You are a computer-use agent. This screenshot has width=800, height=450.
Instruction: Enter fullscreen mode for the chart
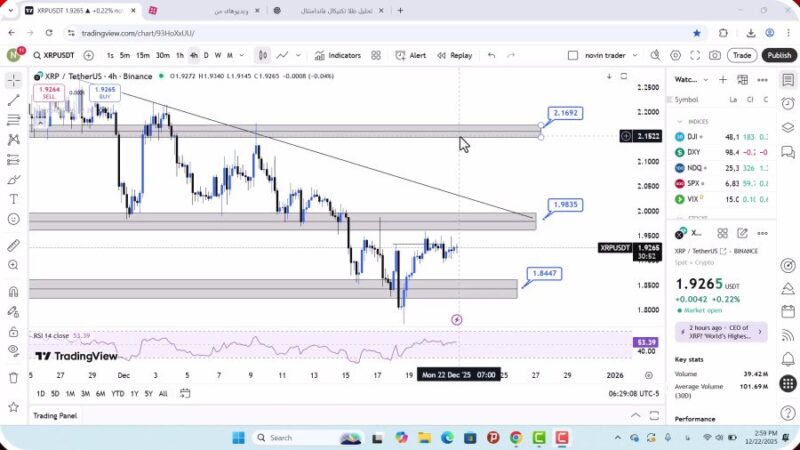click(x=695, y=56)
